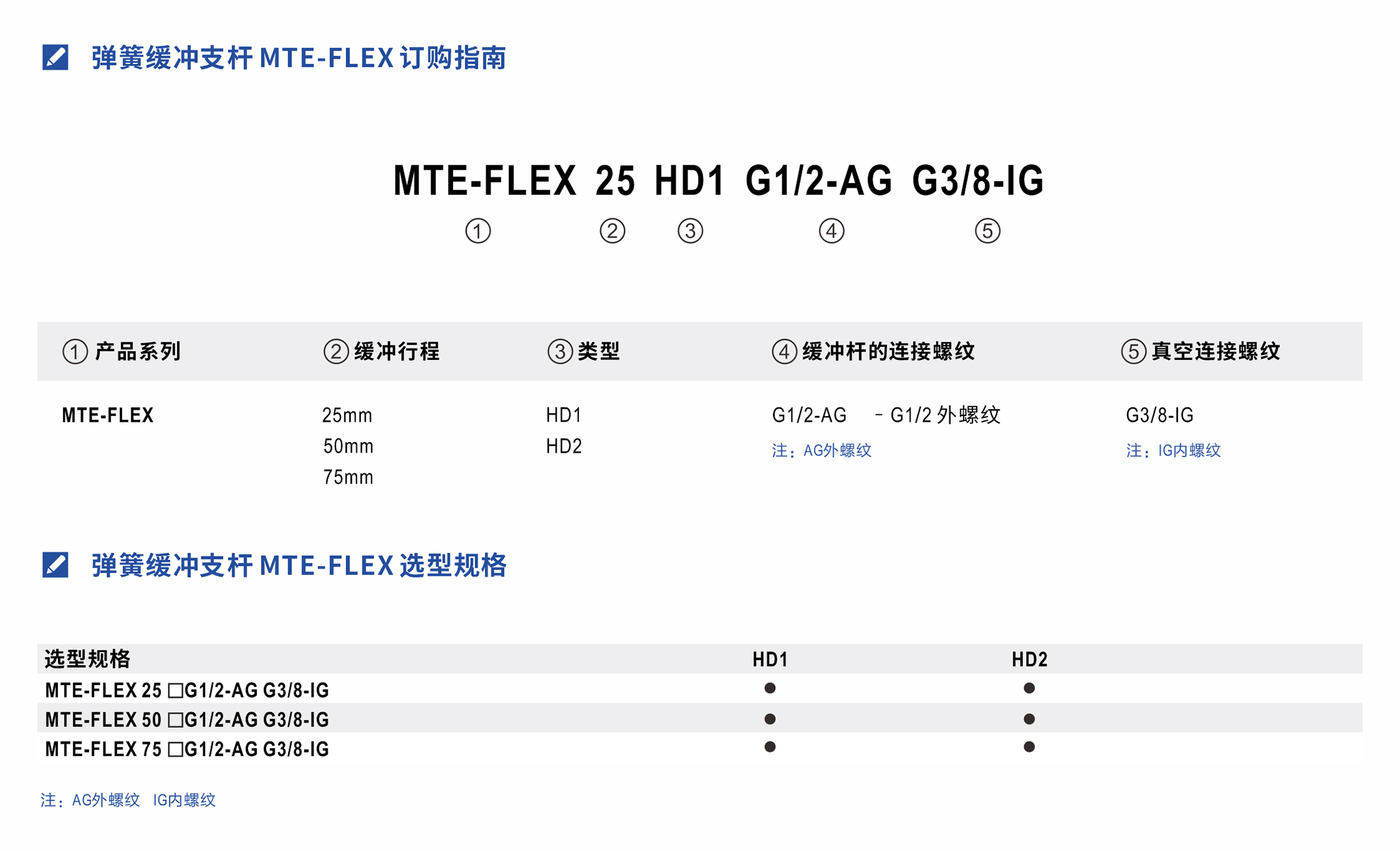Click the empty box in MTE-FLEX 50 row

click(x=176, y=720)
